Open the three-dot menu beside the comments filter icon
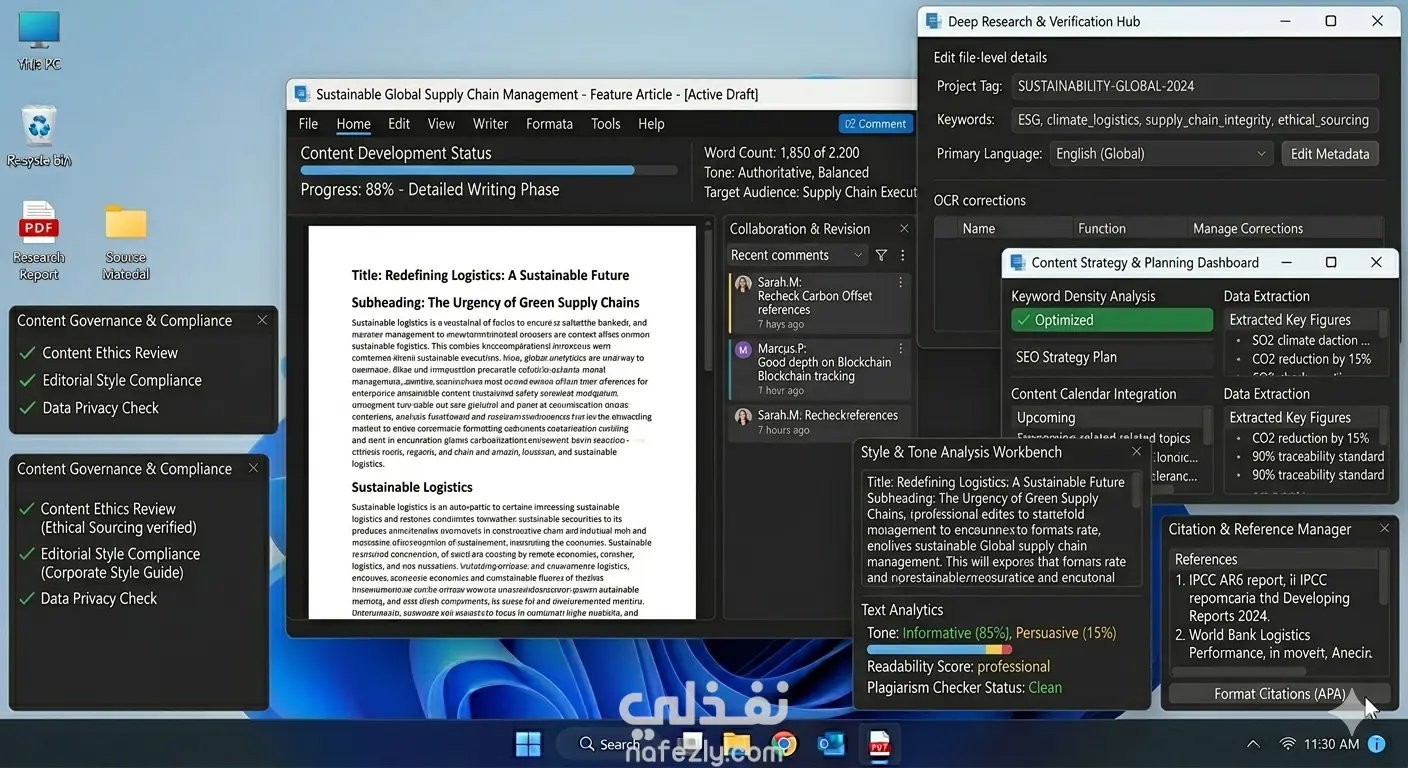The width and height of the screenshot is (1408, 768). tap(902, 255)
